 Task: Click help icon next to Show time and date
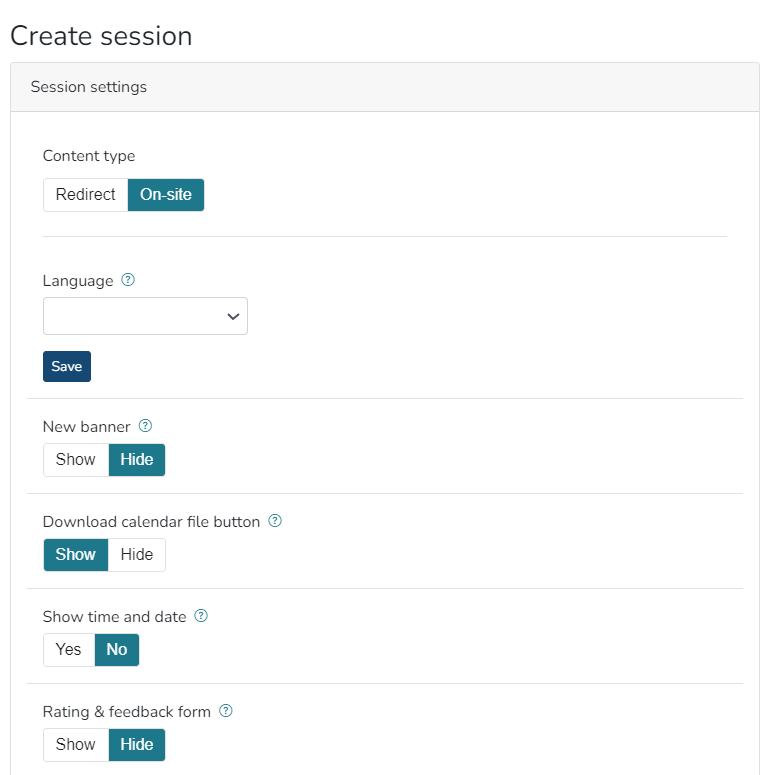[201, 616]
